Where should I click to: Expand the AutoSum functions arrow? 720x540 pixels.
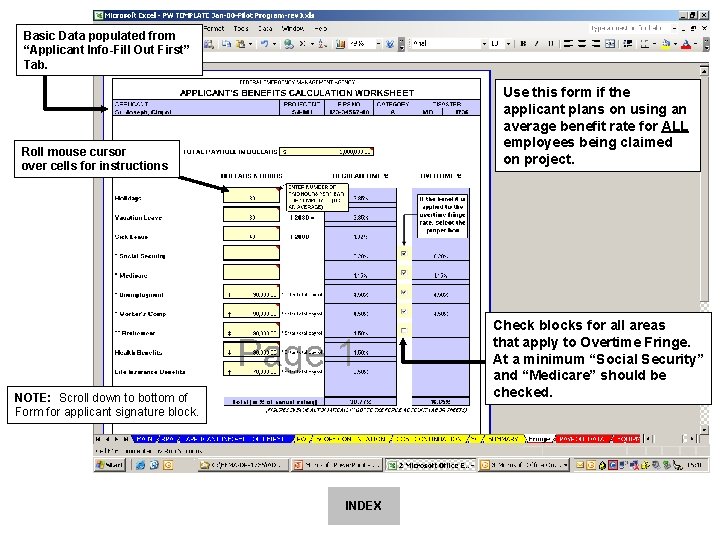(x=312, y=44)
